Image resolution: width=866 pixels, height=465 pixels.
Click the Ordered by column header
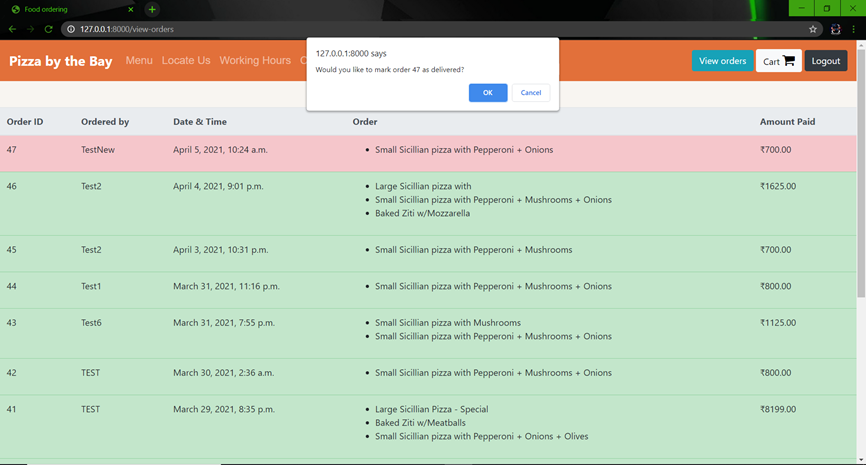click(x=105, y=121)
